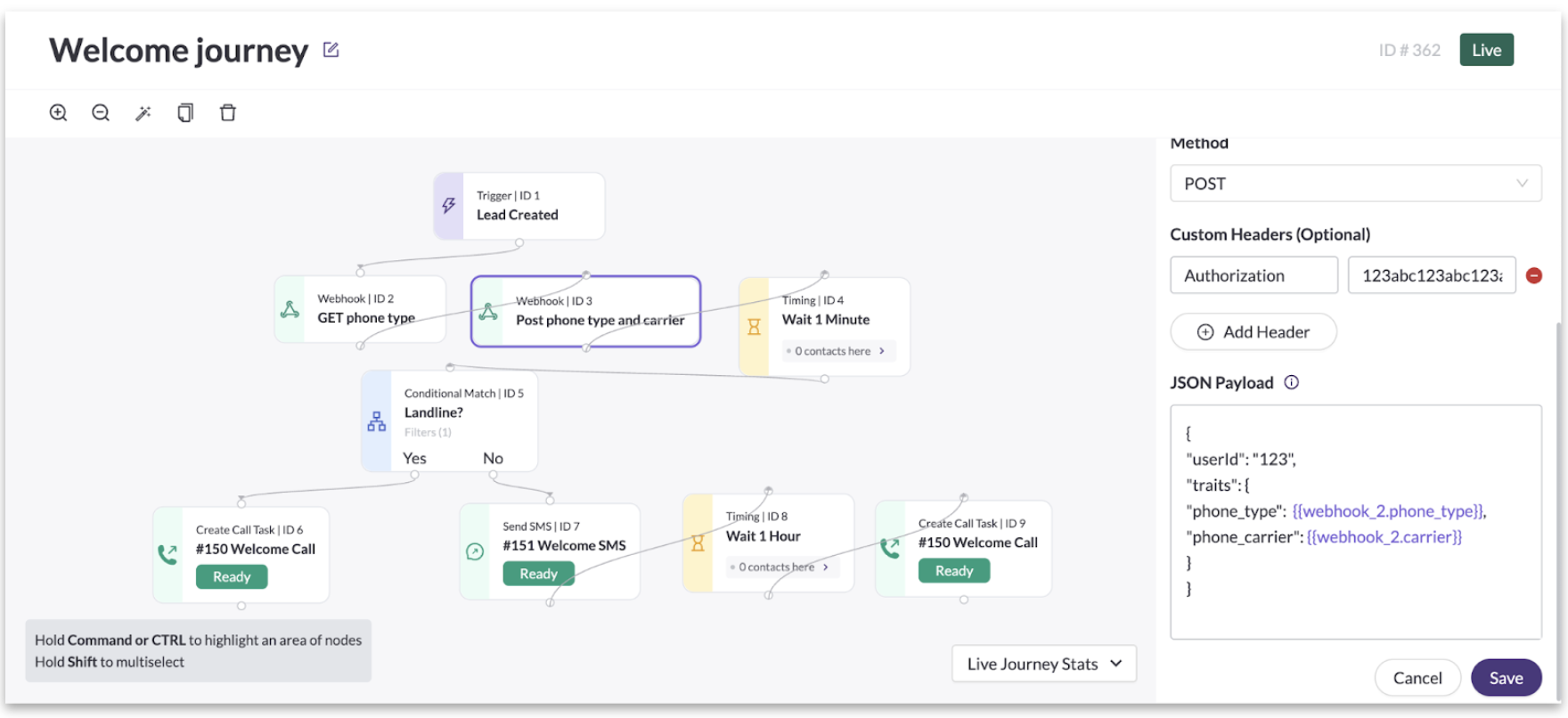Screen dimensions: 1568x718
Task: Click the Live status badge
Action: (x=1486, y=50)
